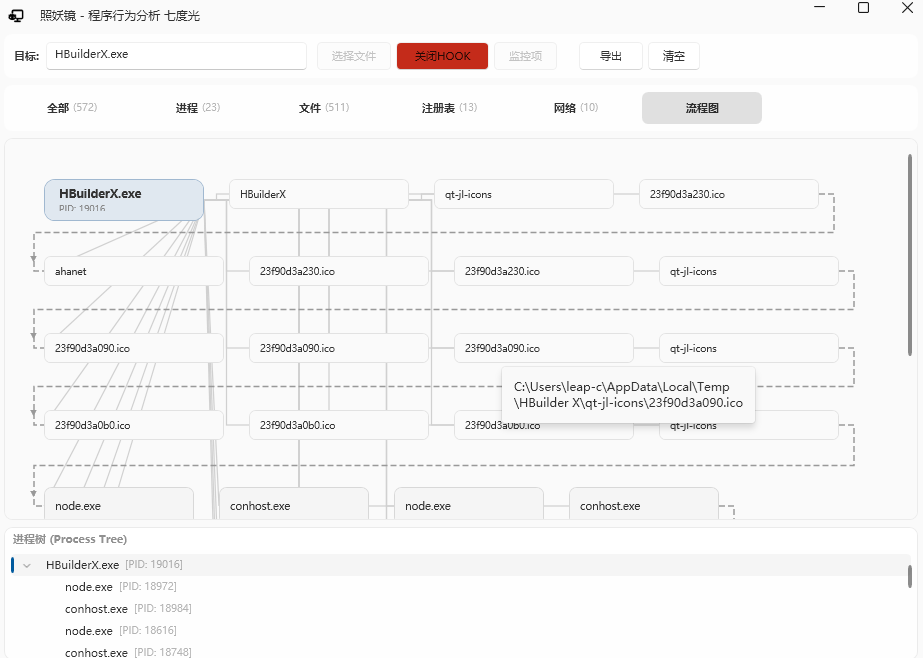Click the conhost.exe node next to first node.exe
This screenshot has height=658, width=923.
point(294,504)
